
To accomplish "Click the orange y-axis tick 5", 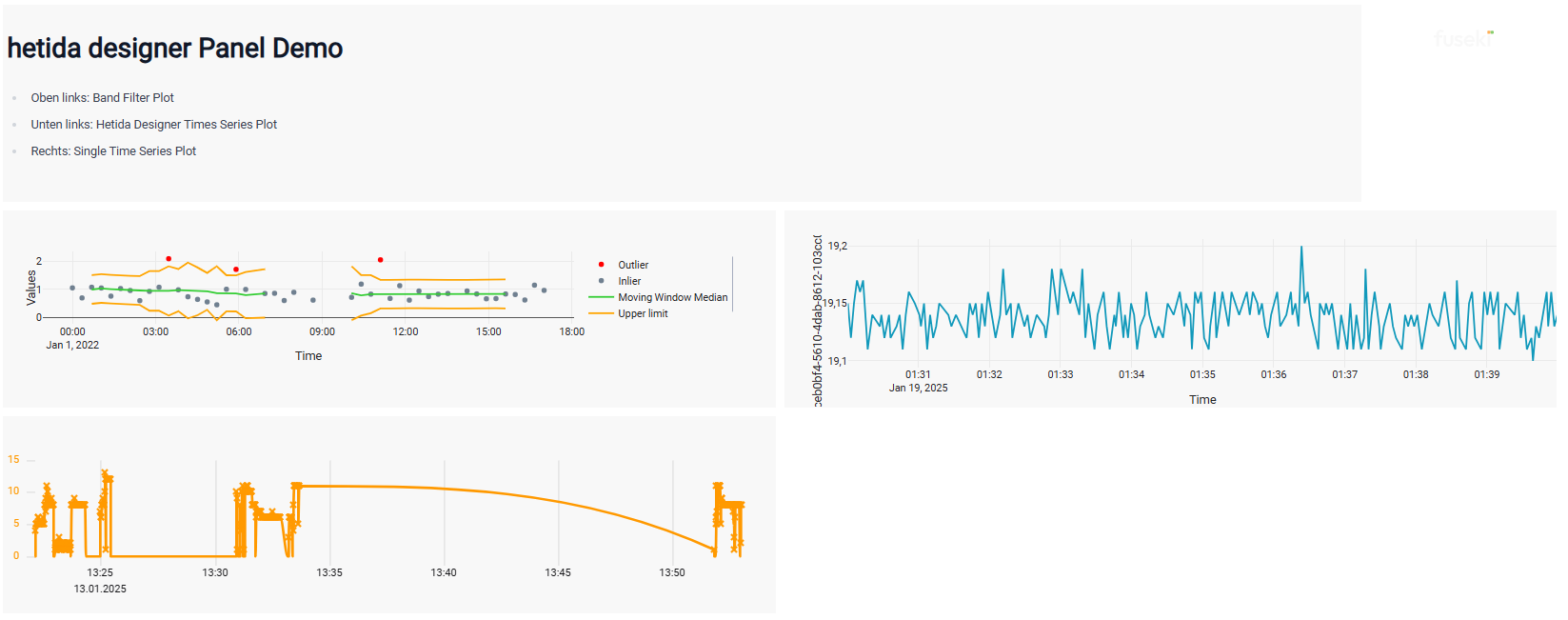I will pos(16,524).
